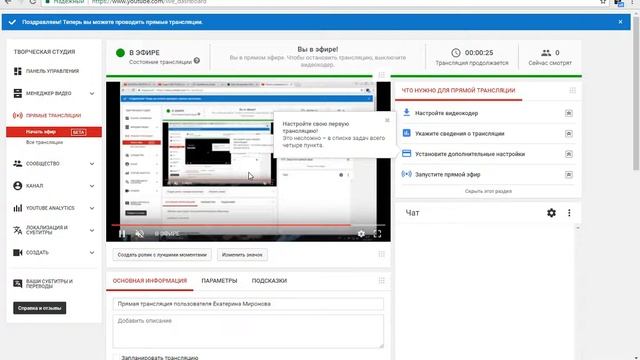640x360 pixels.
Task: Expand the YouTube Analytics submenu arrow
Action: point(92,208)
